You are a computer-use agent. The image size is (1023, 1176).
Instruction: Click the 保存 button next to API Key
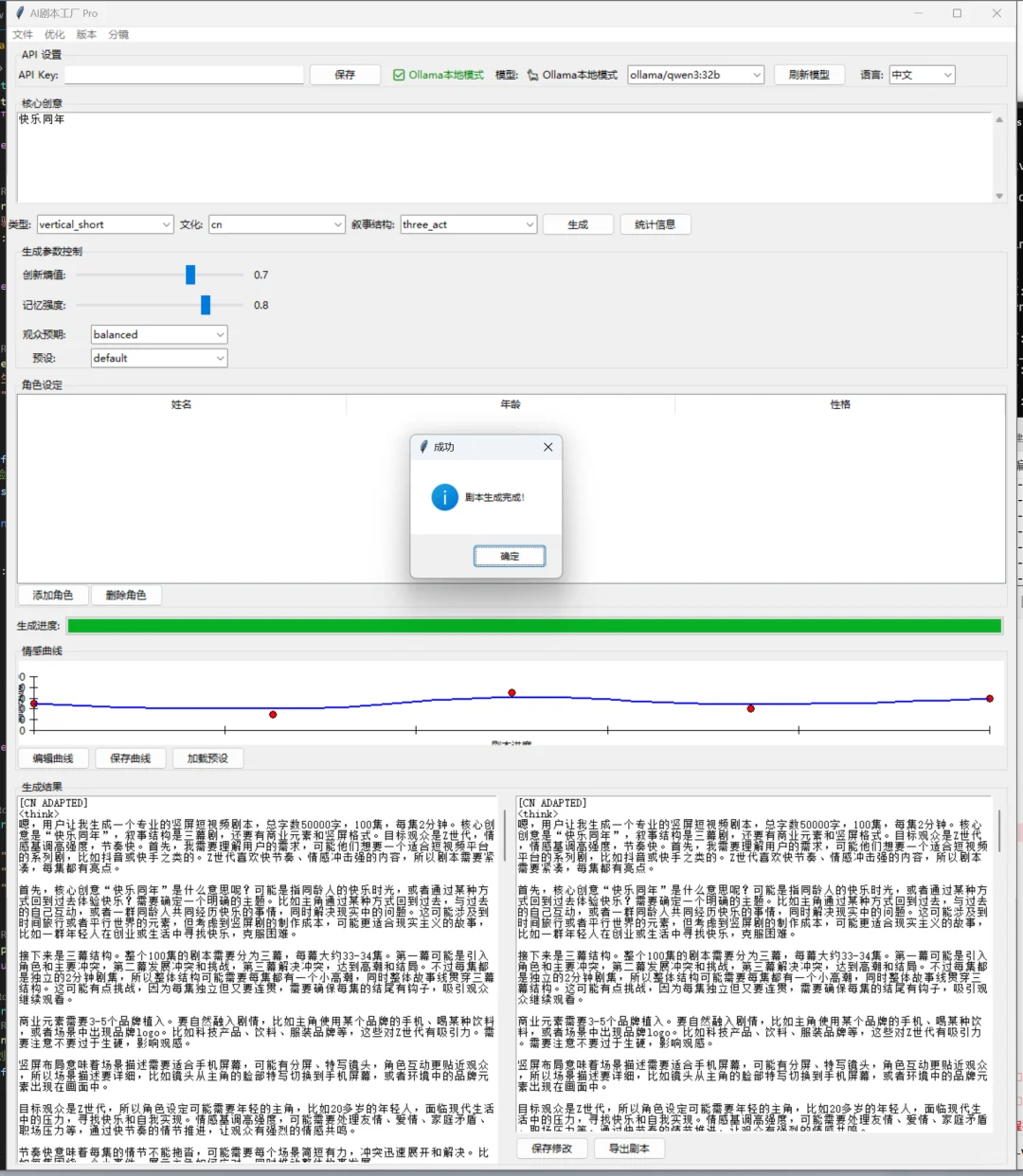pyautogui.click(x=346, y=75)
